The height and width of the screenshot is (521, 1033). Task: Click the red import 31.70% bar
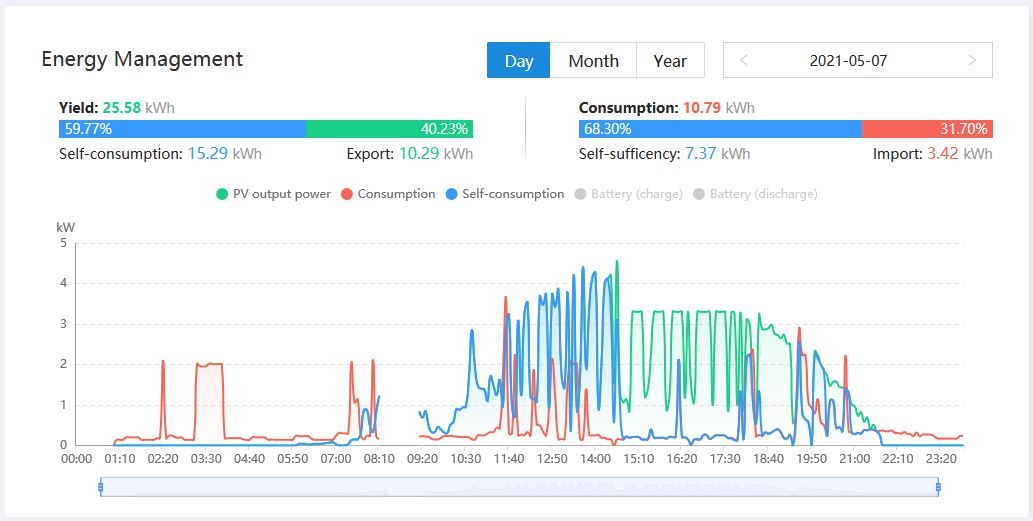coord(926,129)
